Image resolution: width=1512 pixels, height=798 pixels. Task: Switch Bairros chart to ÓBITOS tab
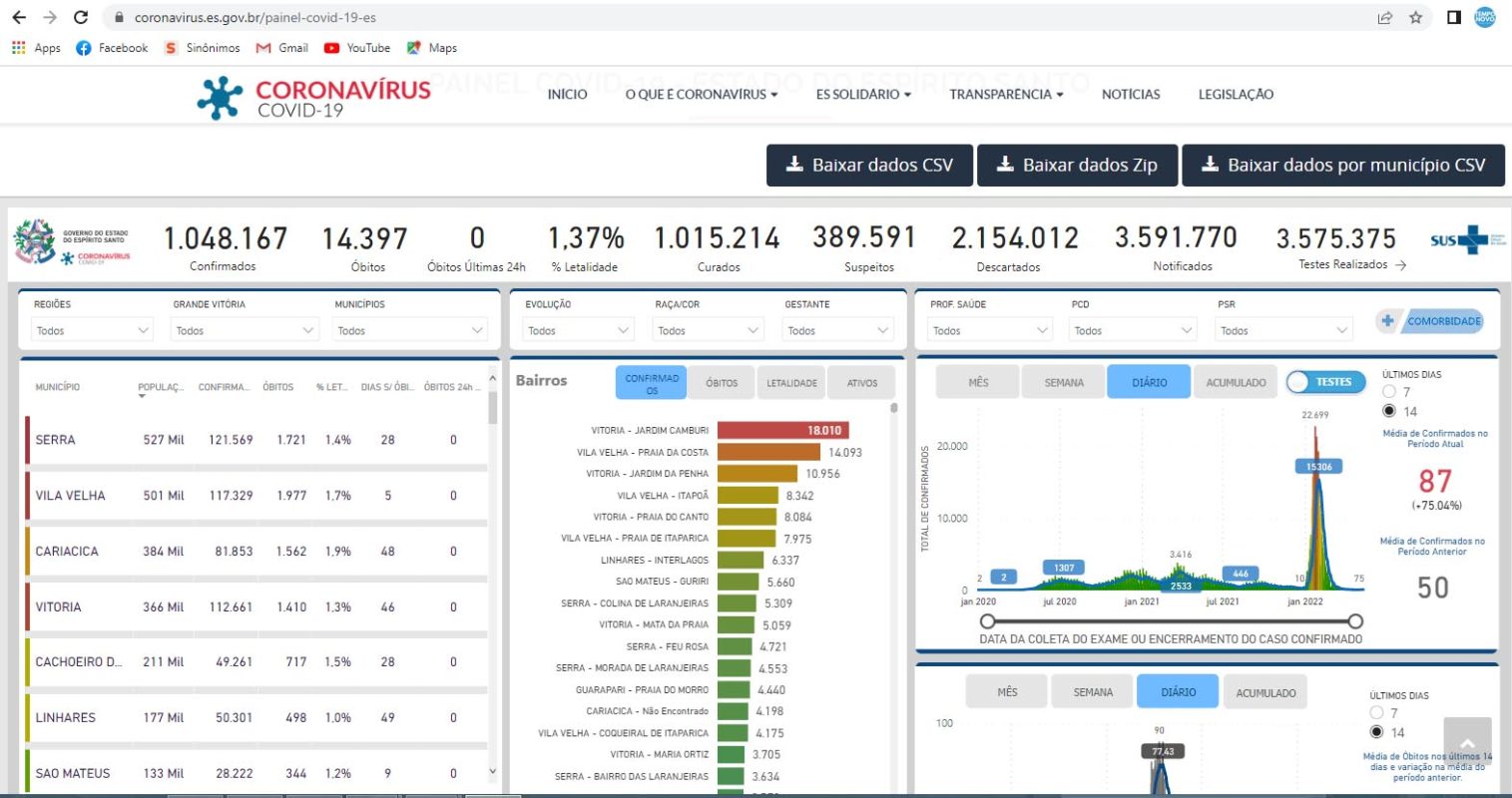coord(722,383)
